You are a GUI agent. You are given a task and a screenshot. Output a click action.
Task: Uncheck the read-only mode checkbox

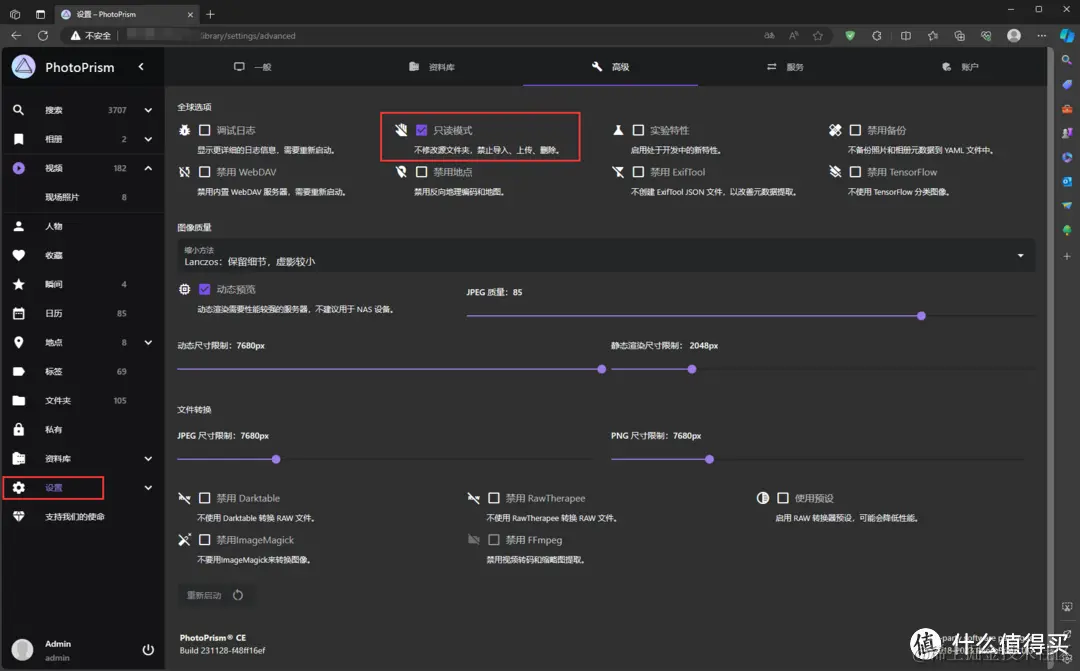point(422,130)
